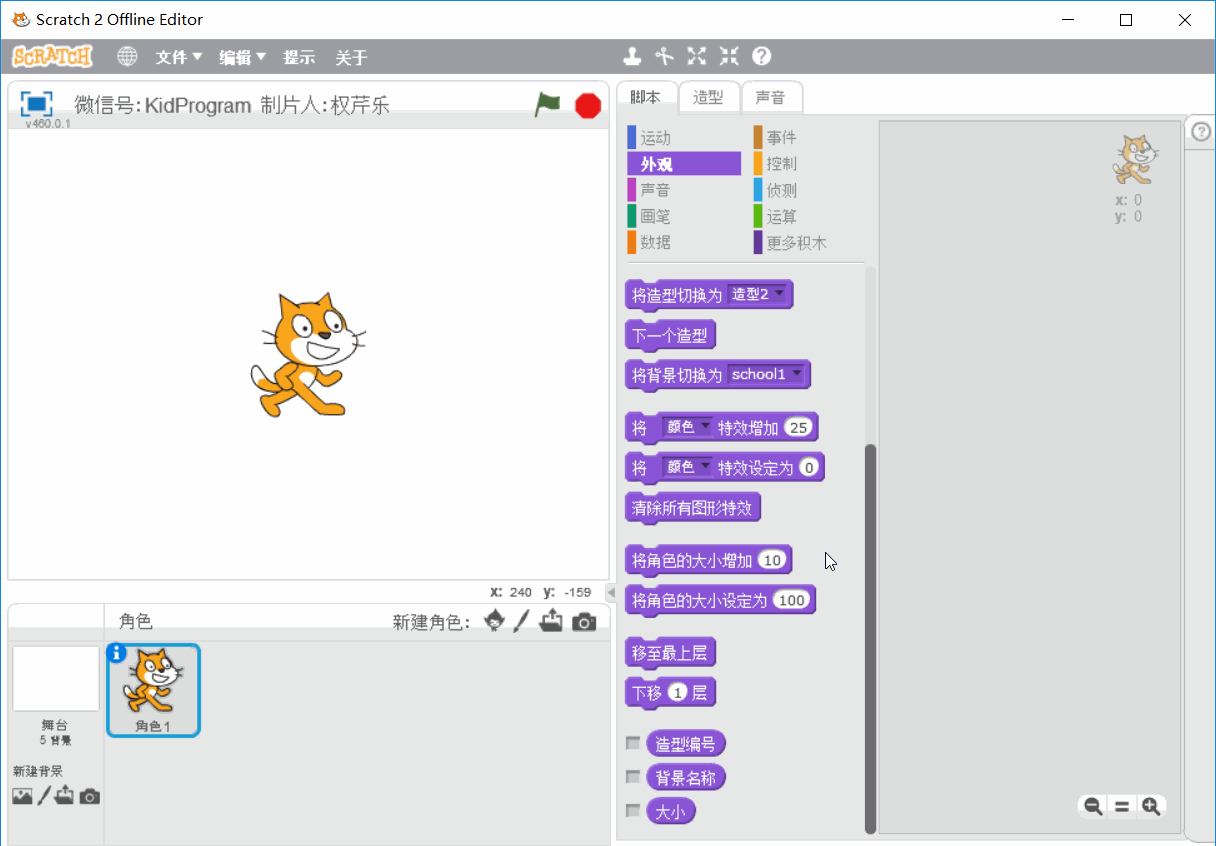
Task: Select the duplicate stamp tool
Action: pyautogui.click(x=632, y=56)
